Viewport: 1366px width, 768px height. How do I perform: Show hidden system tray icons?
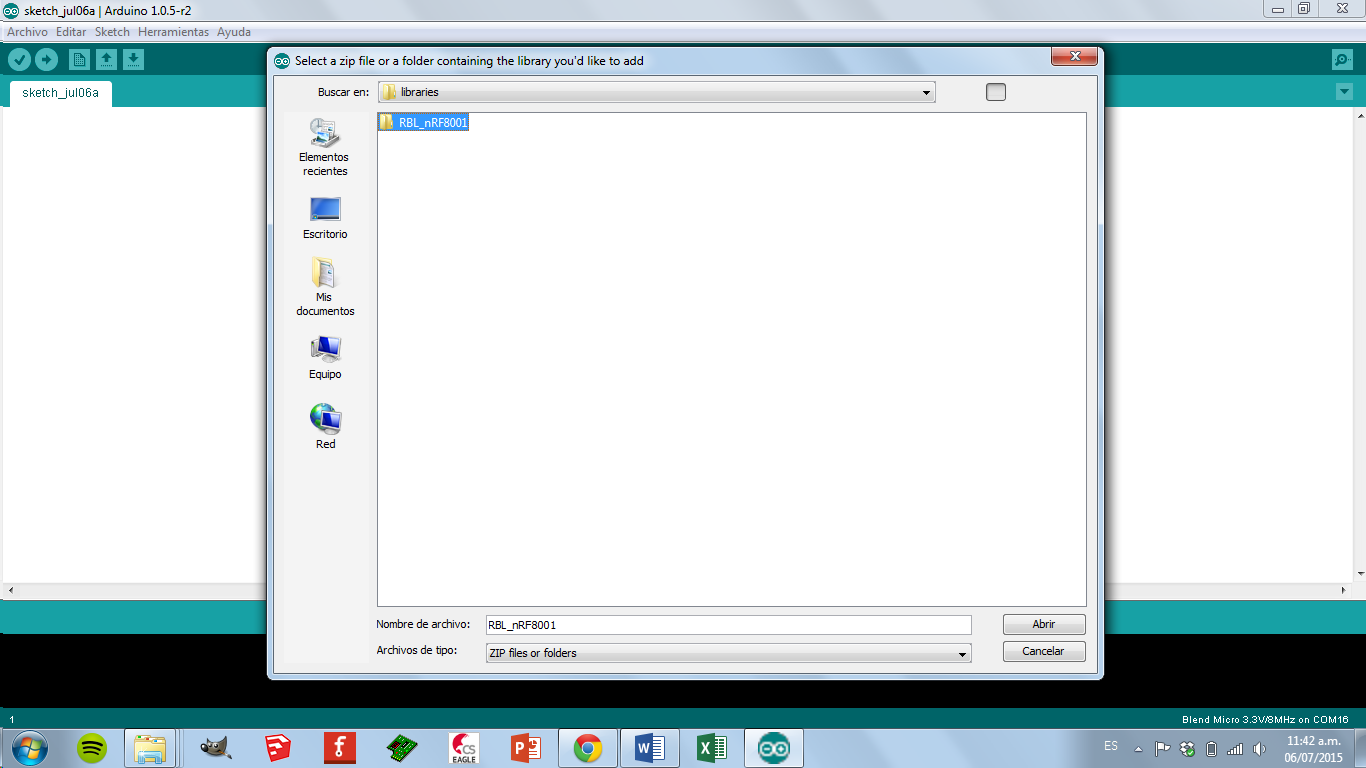click(1138, 748)
